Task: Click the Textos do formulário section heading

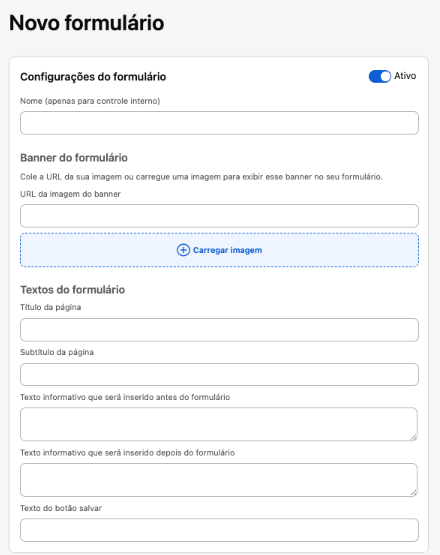Action: tap(73, 290)
